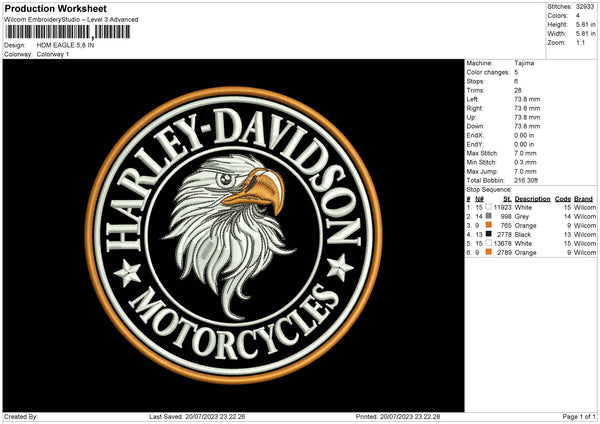Viewport: 600px width, 424px height.
Task: Click the grey swatch in stop row 2
Action: [x=488, y=216]
